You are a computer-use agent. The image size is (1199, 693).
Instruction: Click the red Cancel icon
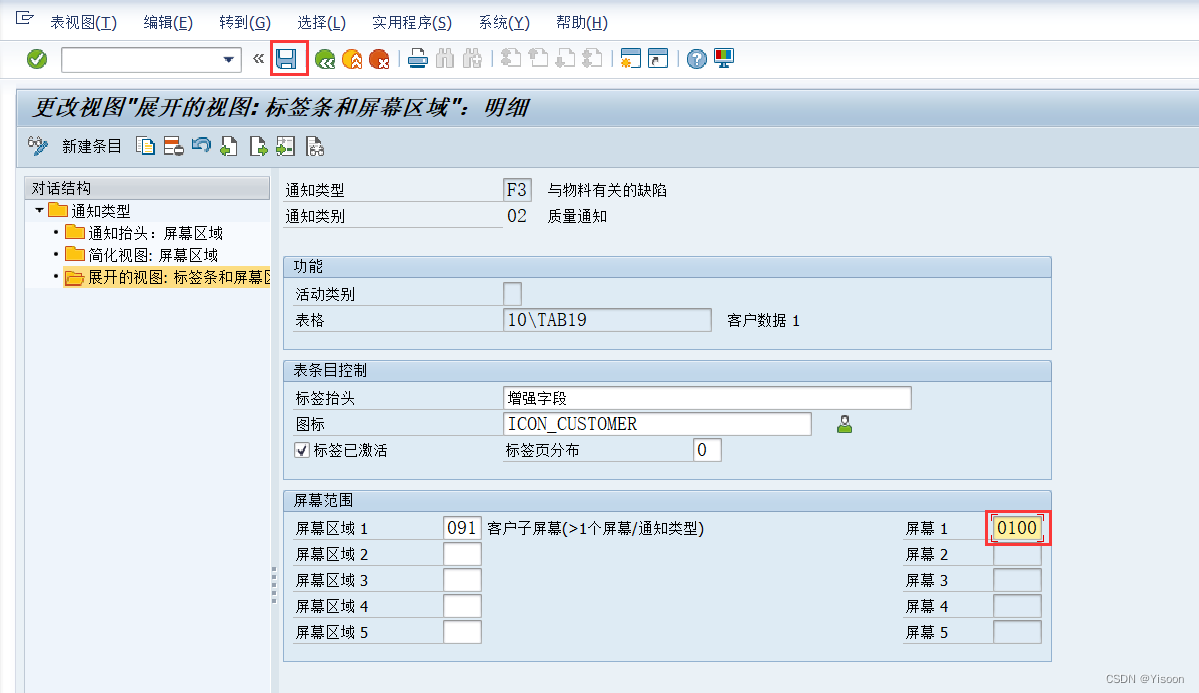click(x=379, y=59)
